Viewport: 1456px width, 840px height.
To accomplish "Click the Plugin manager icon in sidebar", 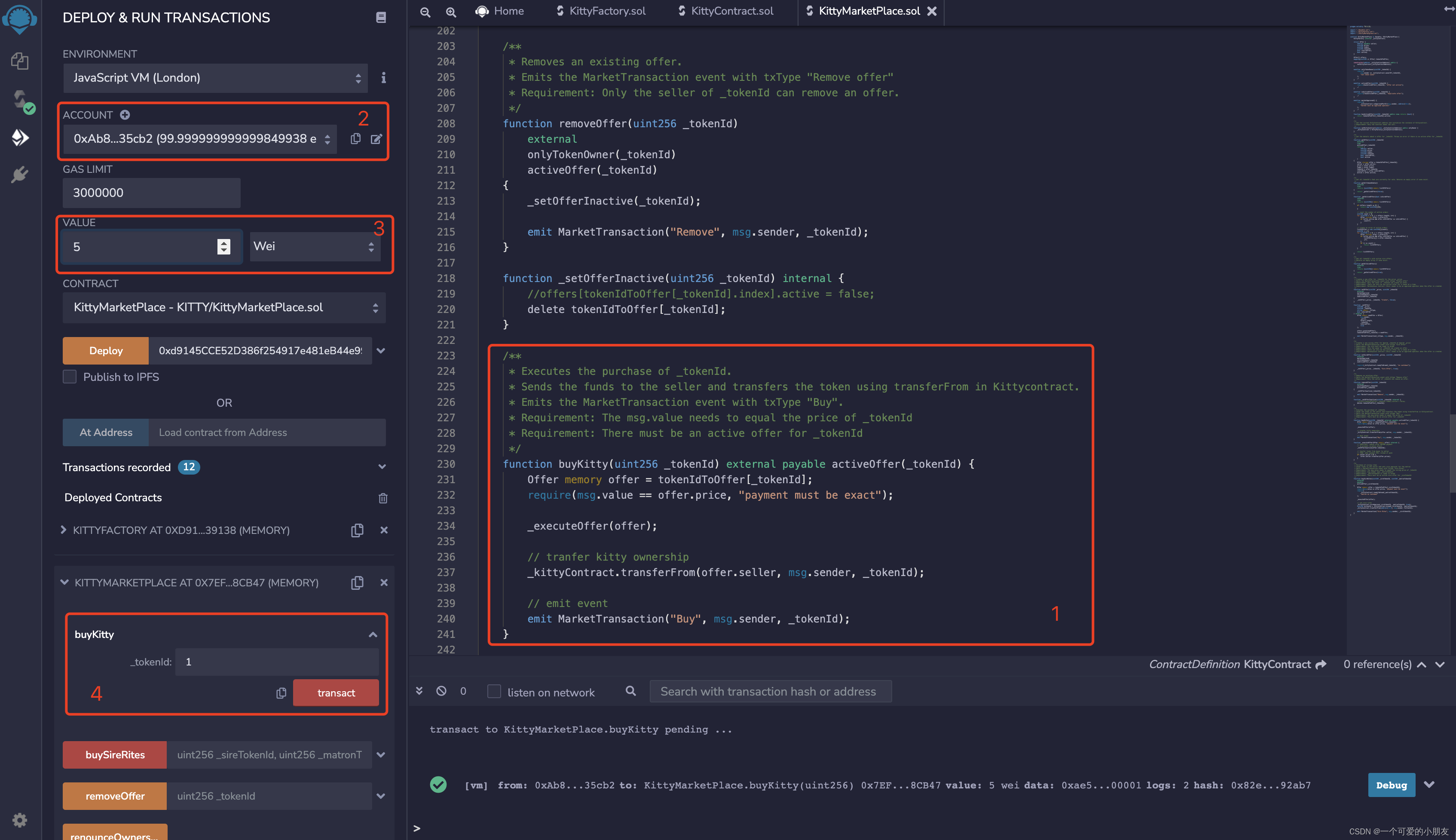I will click(19, 175).
